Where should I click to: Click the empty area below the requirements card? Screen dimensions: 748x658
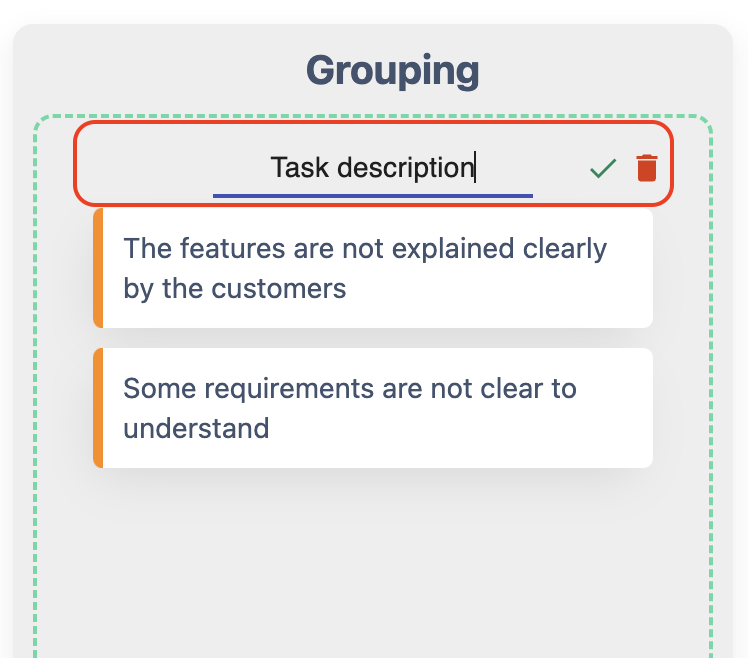pyautogui.click(x=373, y=560)
